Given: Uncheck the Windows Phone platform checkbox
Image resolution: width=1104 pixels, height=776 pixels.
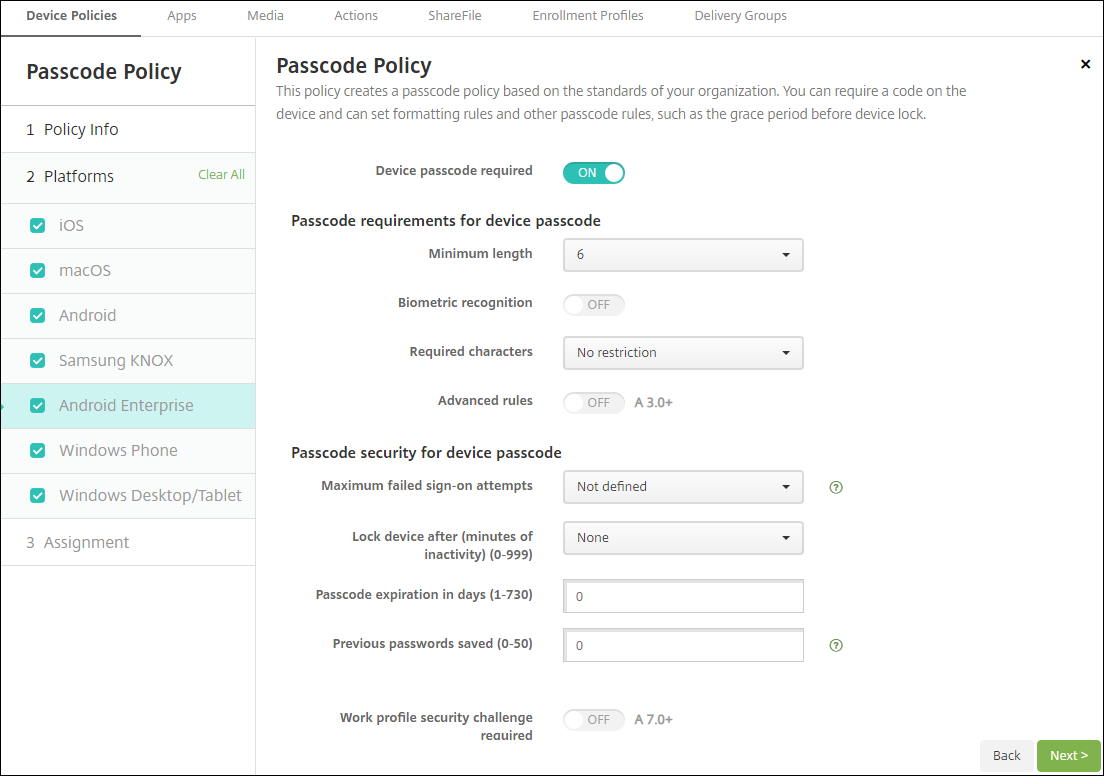Looking at the screenshot, I should (38, 451).
